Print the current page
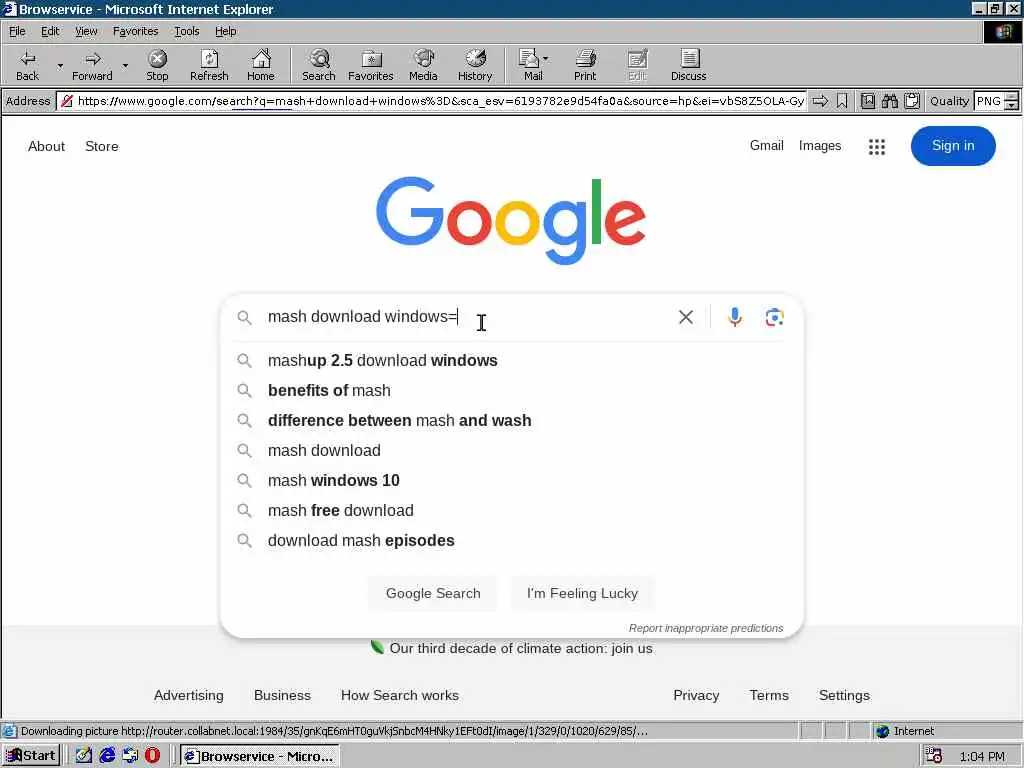This screenshot has height=768, width=1024. point(585,65)
